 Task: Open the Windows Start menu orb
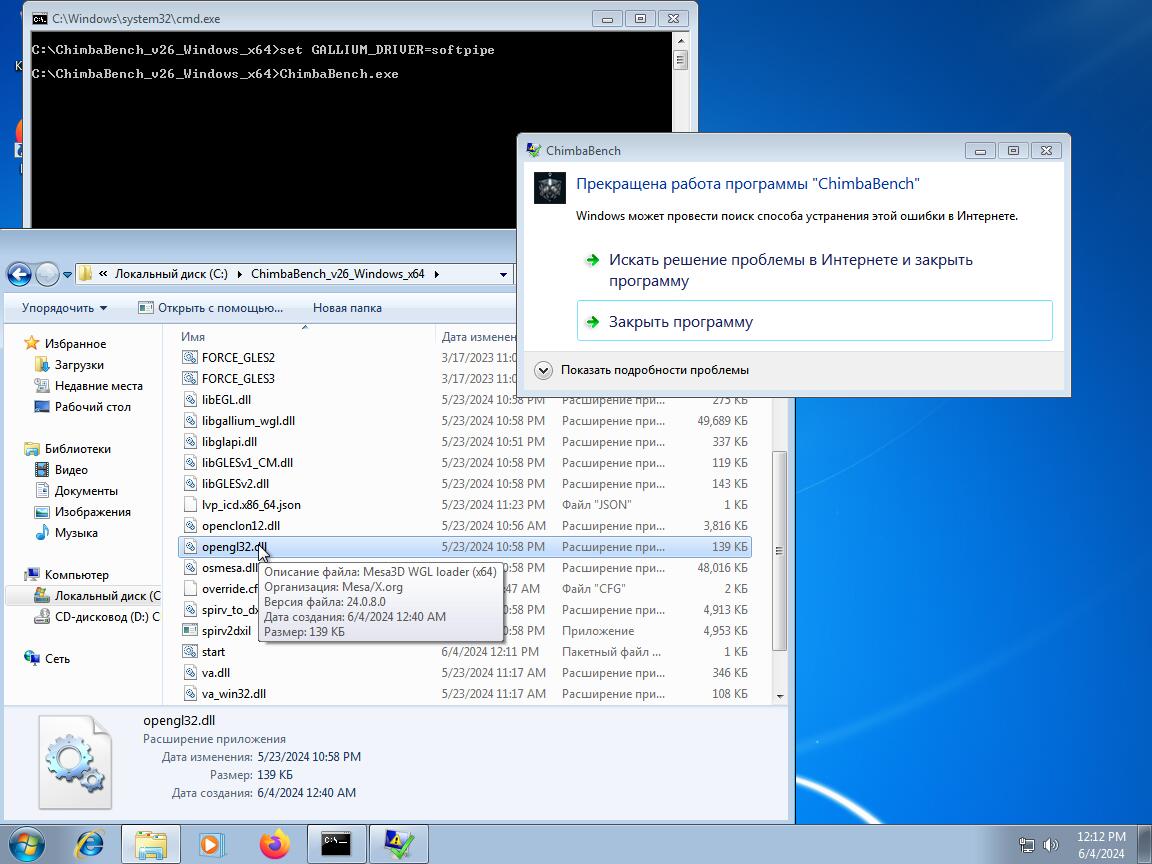pyautogui.click(x=26, y=844)
